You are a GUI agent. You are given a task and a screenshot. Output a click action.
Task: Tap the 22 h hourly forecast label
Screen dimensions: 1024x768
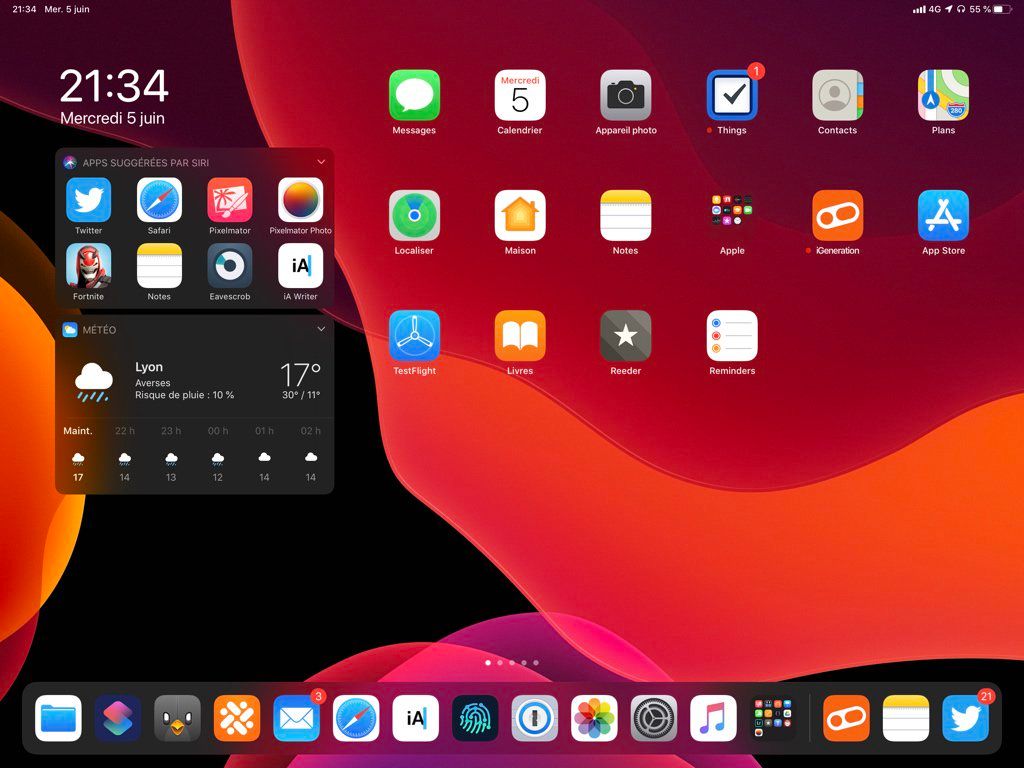click(x=125, y=431)
